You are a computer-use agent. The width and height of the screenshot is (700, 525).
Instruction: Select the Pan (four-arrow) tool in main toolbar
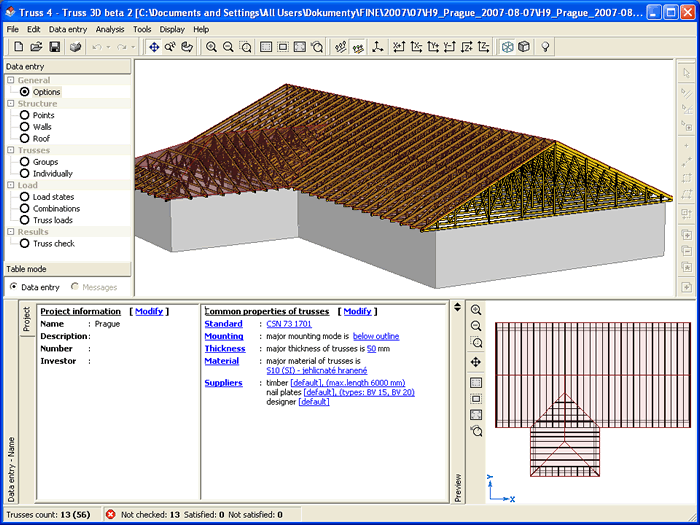154,47
